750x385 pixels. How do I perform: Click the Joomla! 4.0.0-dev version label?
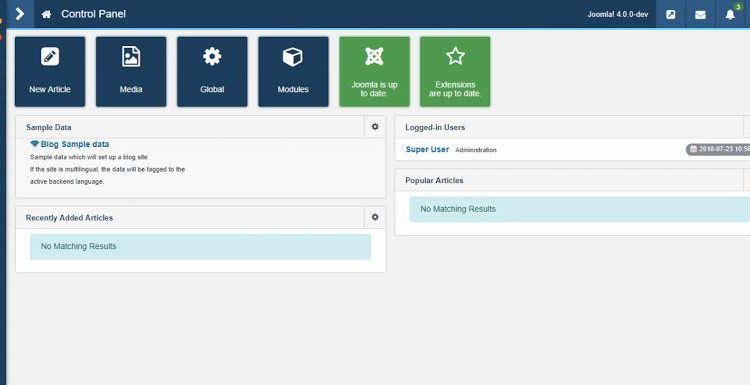point(618,14)
